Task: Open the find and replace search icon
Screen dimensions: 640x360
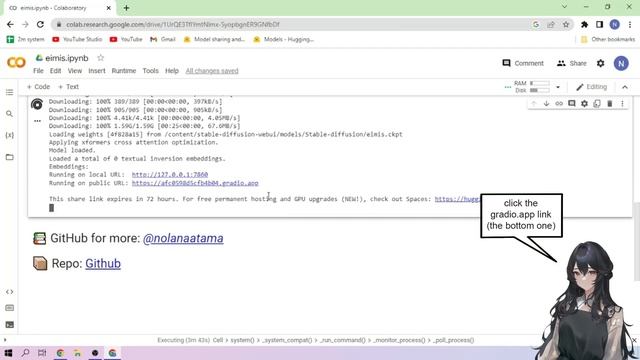Action: pyautogui.click(x=9, y=114)
